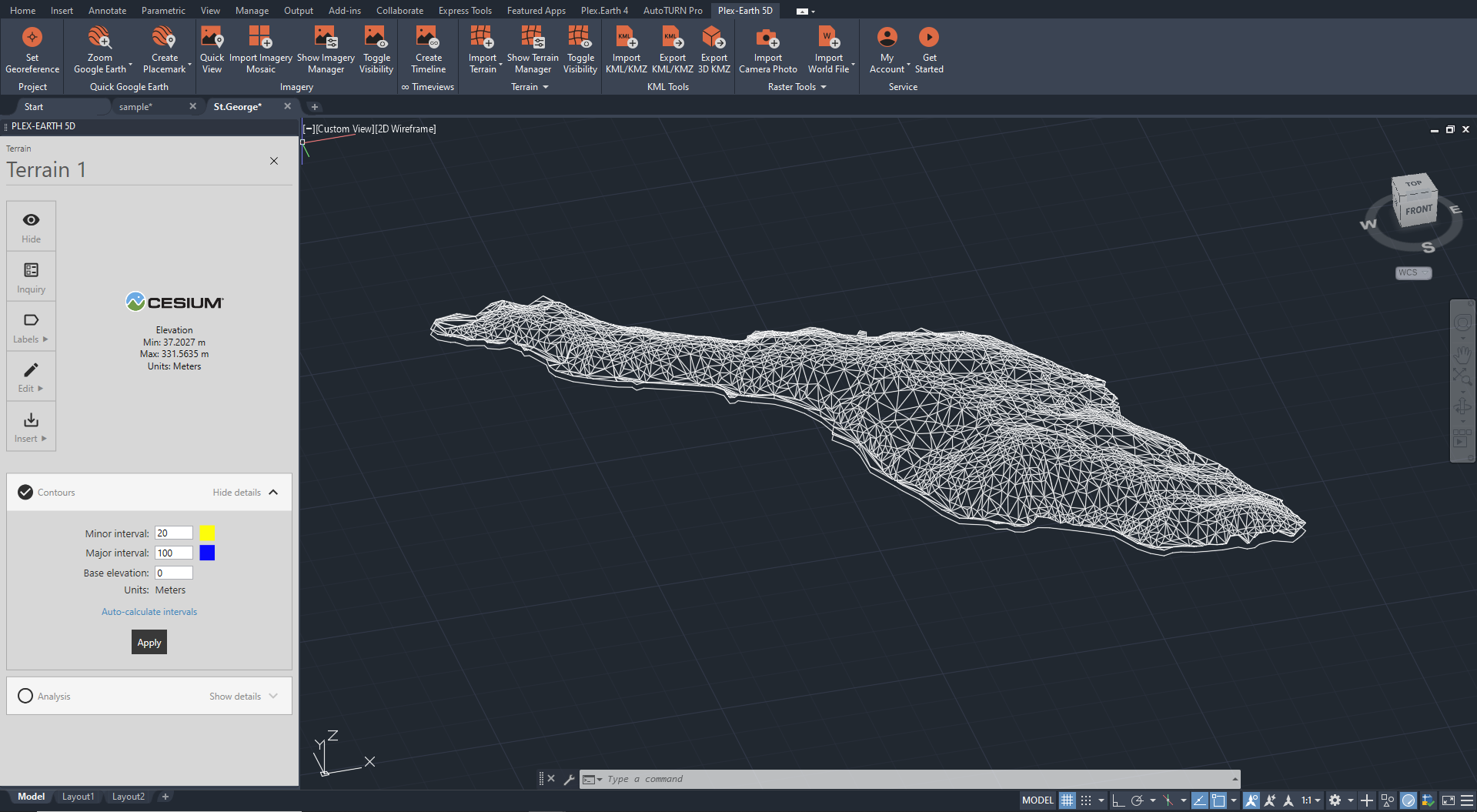
Task: Open Quick View tool
Action: coord(212,50)
